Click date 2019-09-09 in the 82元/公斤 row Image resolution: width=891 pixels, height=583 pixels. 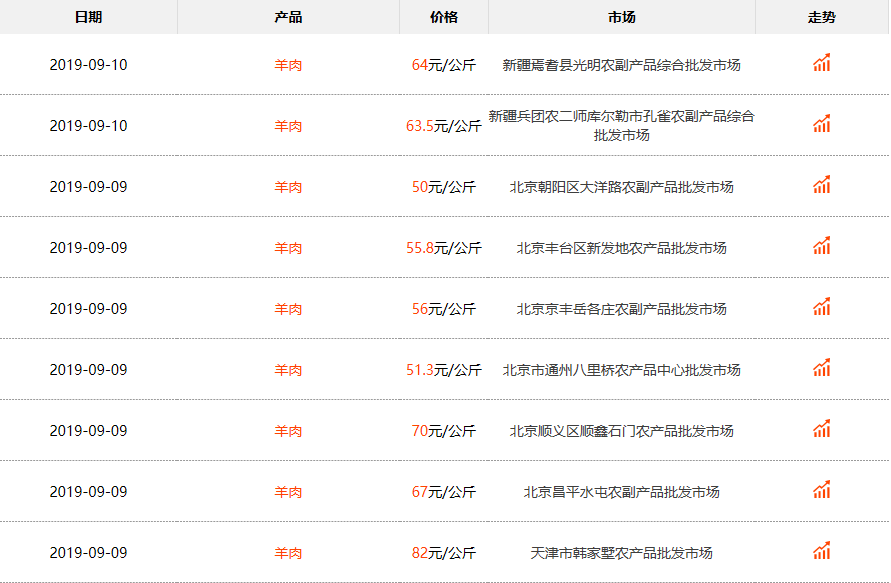pos(89,553)
